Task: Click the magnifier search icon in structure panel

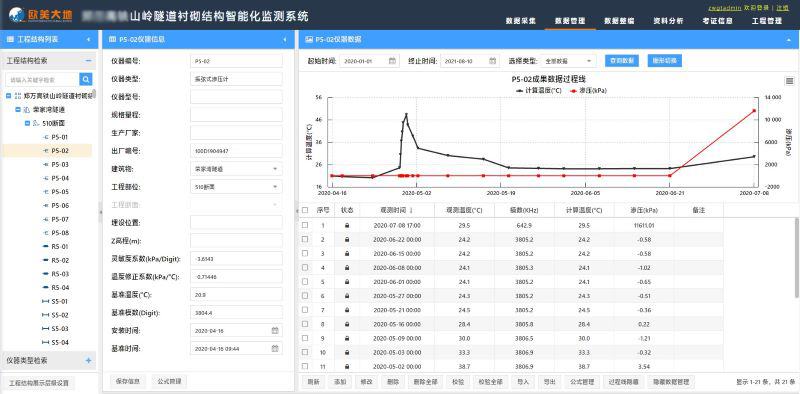Action: (86, 79)
